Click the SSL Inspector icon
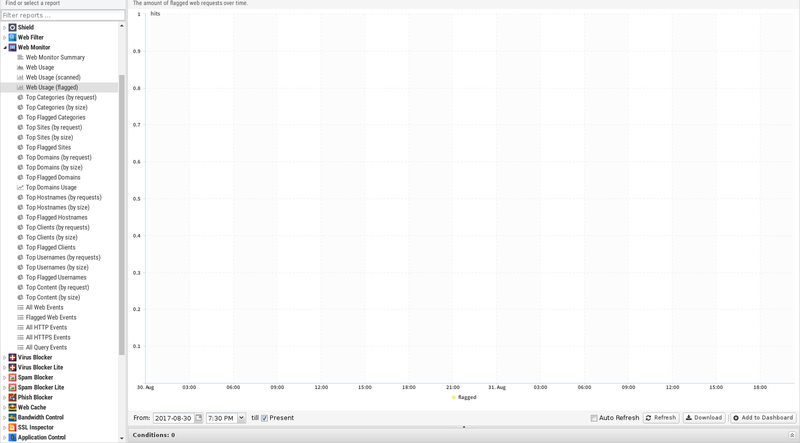This screenshot has height=443, width=800. [13, 427]
